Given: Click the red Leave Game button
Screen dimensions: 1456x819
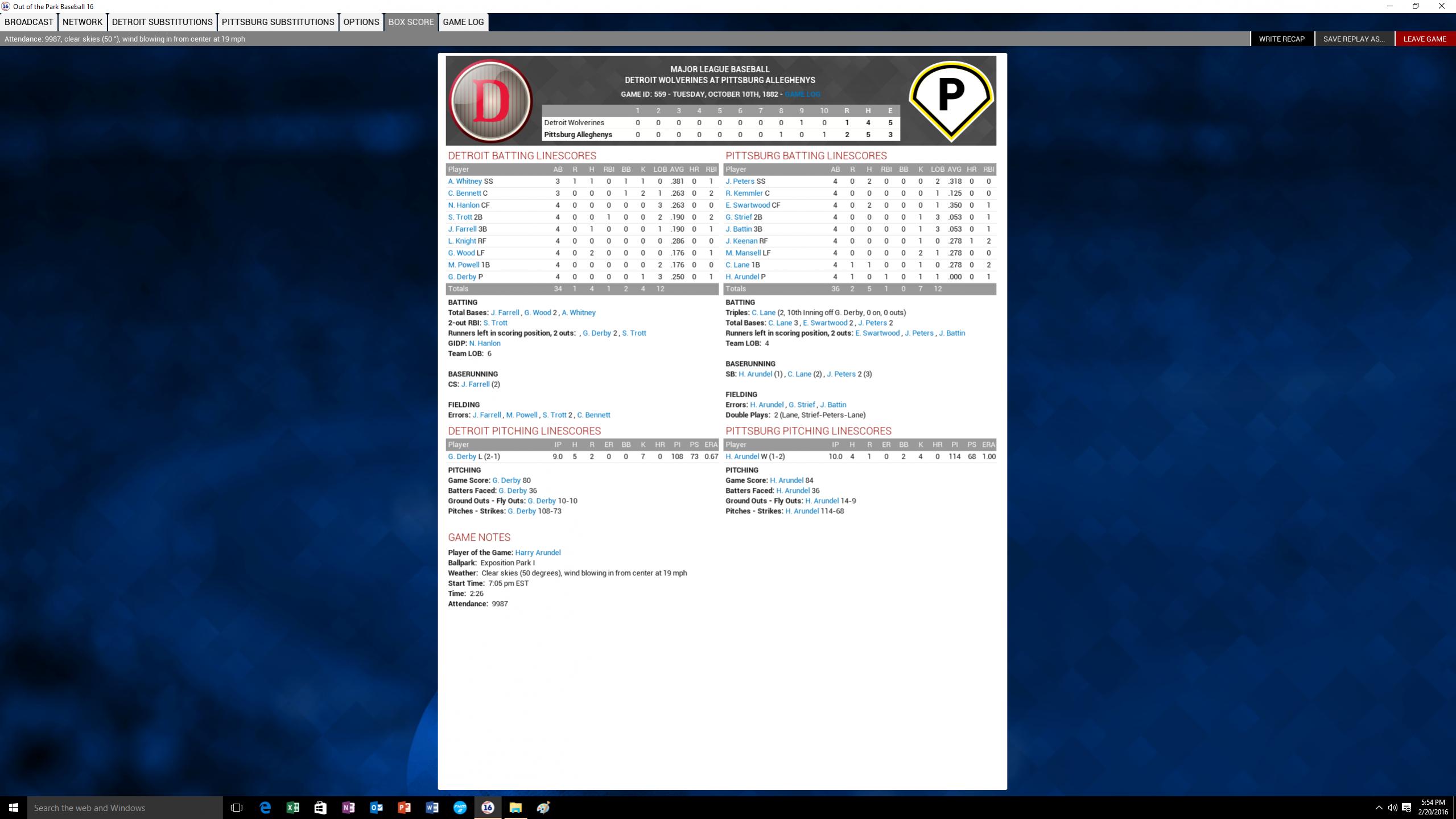Looking at the screenshot, I should point(1424,39).
